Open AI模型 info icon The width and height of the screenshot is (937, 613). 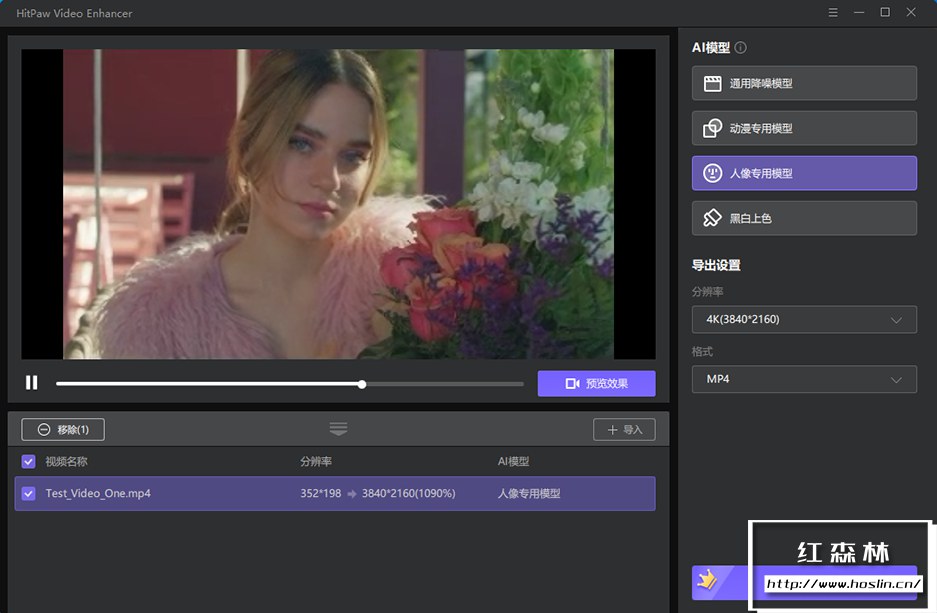(x=740, y=48)
